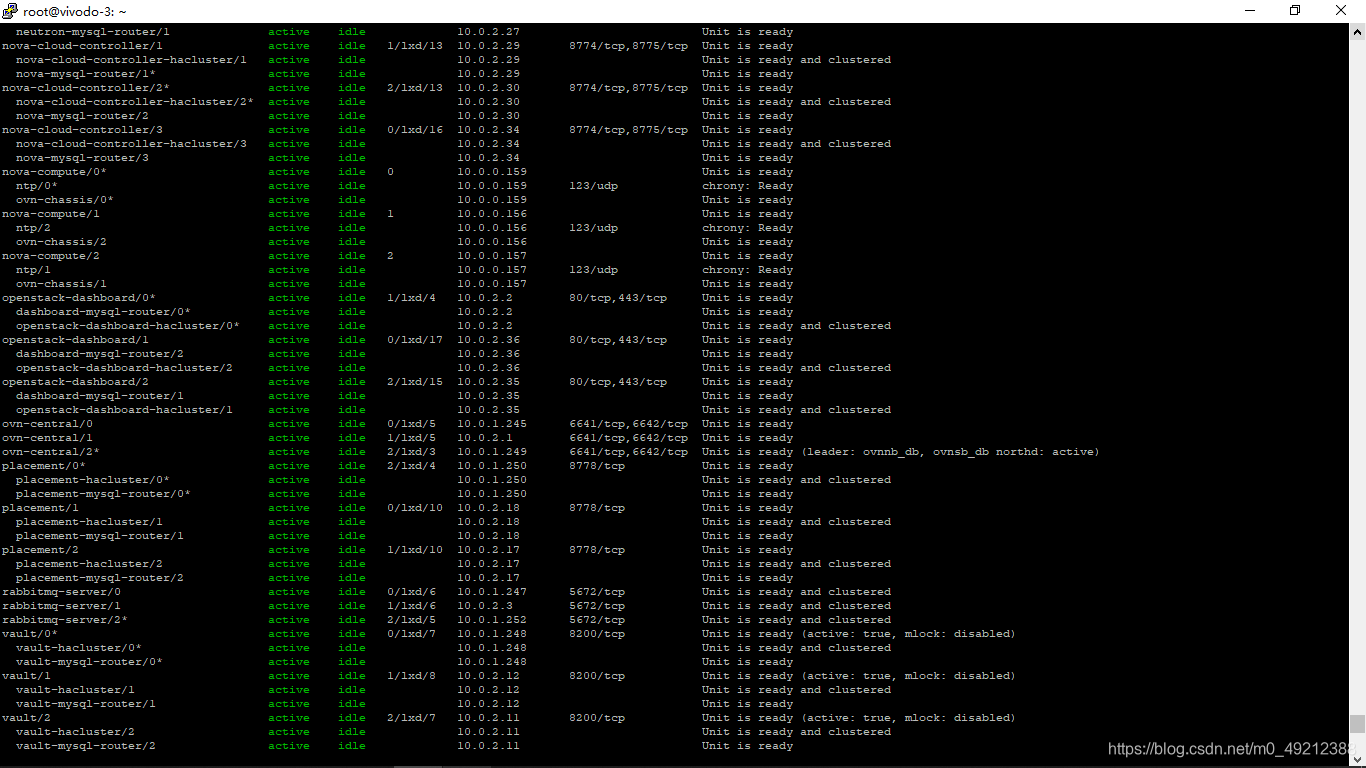Click machine value 0/lxd/16
The image size is (1366, 768).
point(415,130)
